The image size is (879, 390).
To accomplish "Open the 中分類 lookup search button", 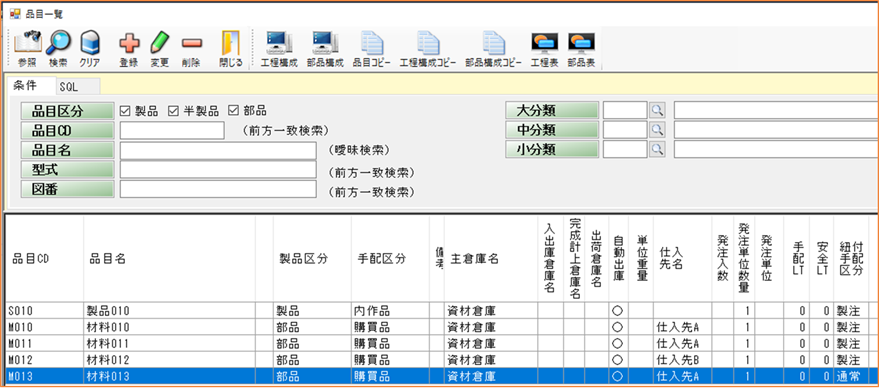I will point(657,130).
